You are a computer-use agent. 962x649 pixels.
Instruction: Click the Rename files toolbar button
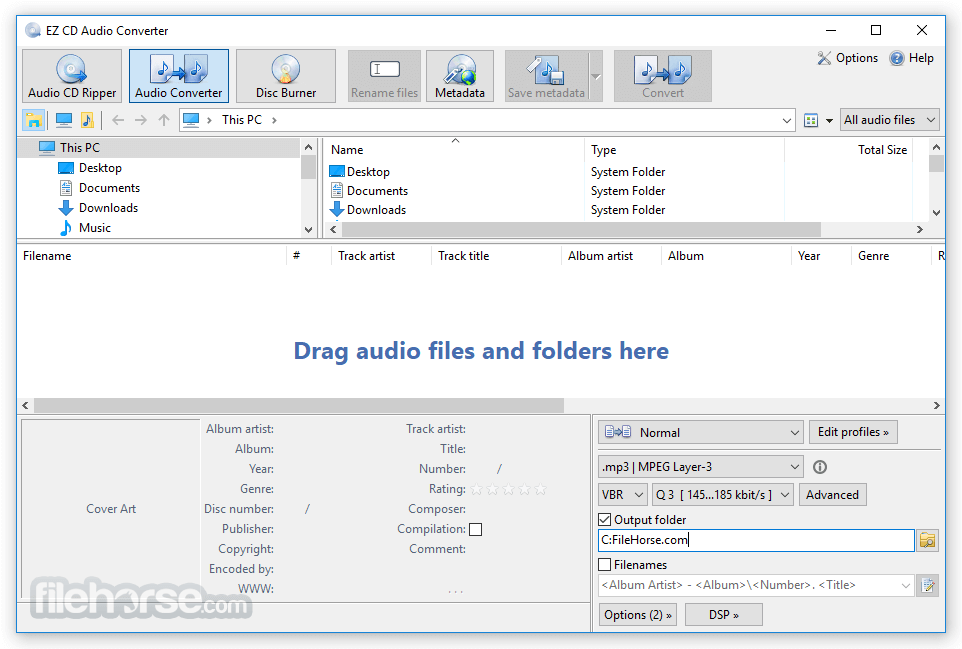[x=384, y=76]
